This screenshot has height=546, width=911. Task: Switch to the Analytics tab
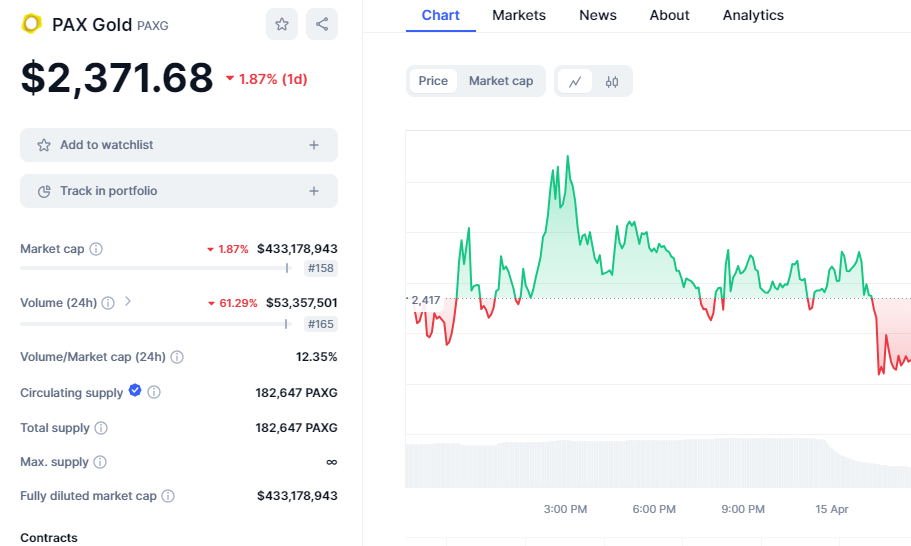(x=753, y=16)
